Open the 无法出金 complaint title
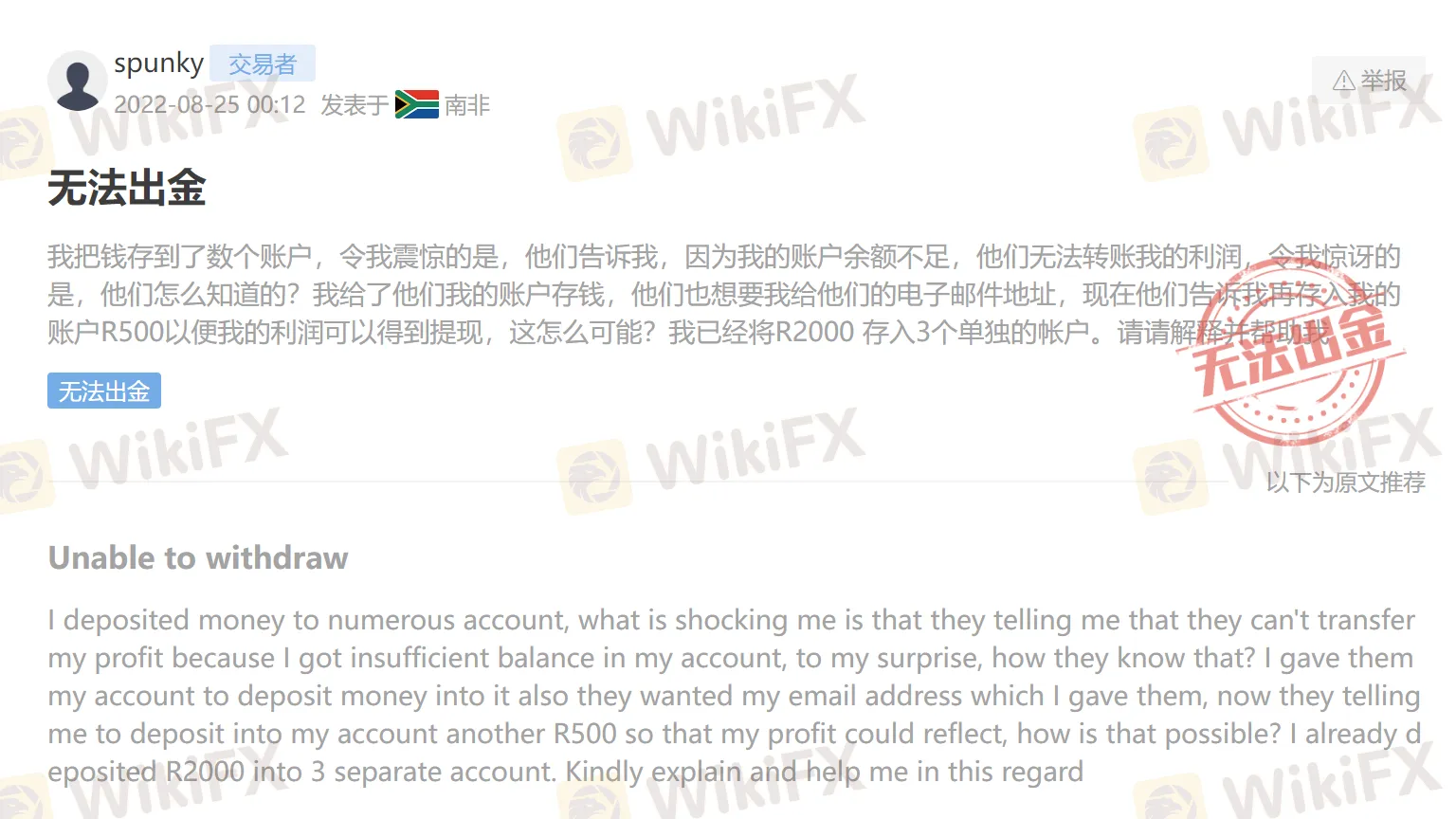 pyautogui.click(x=127, y=188)
